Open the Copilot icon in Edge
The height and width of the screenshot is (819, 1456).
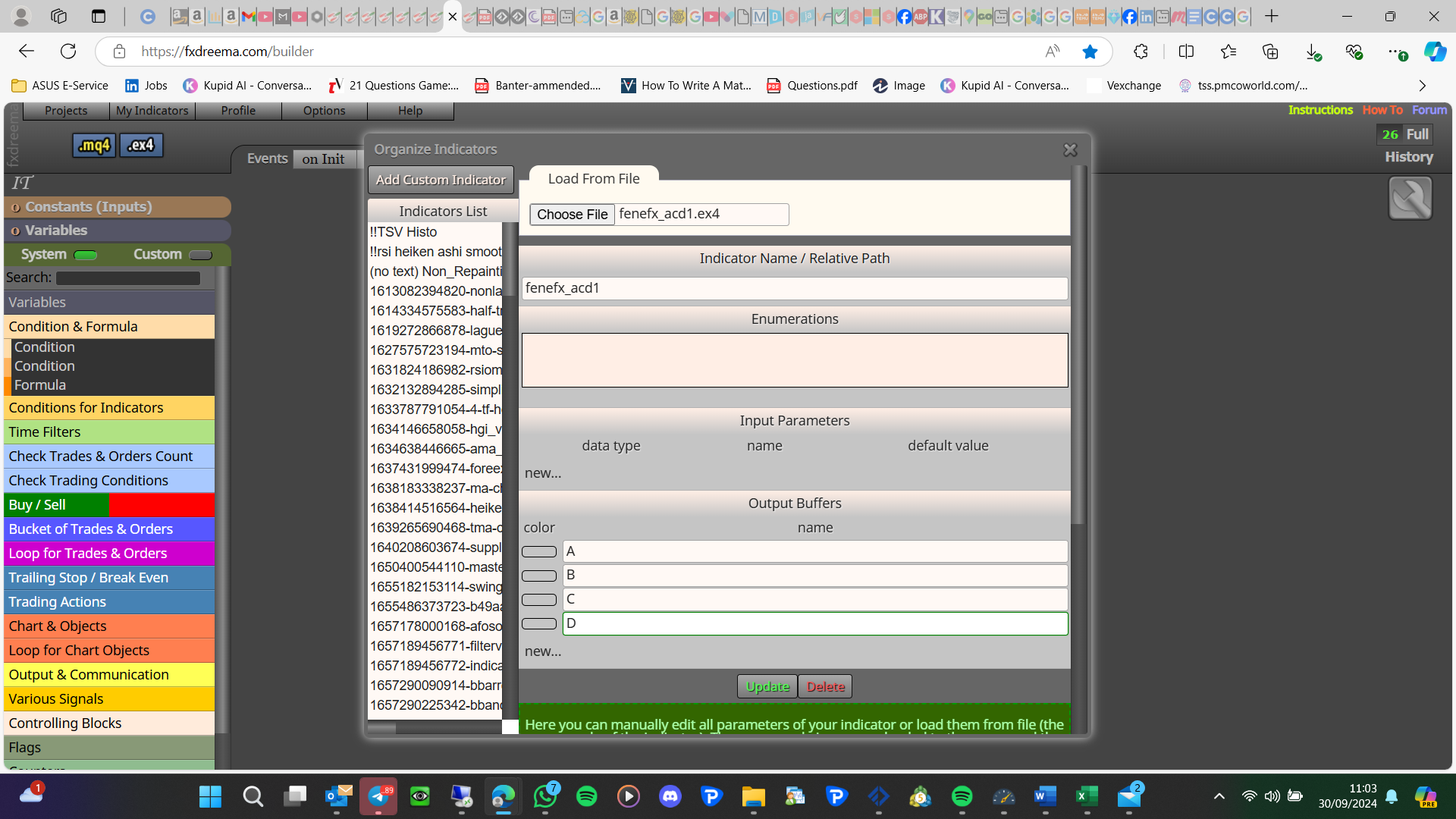(1434, 52)
